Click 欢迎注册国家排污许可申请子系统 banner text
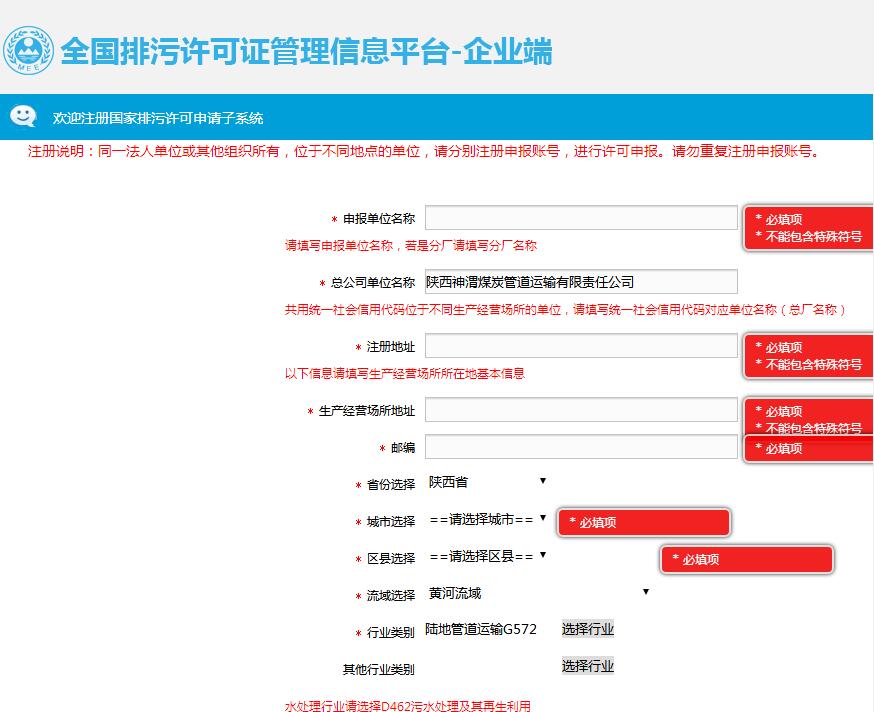Screen dimensions: 874x712 click(158, 118)
